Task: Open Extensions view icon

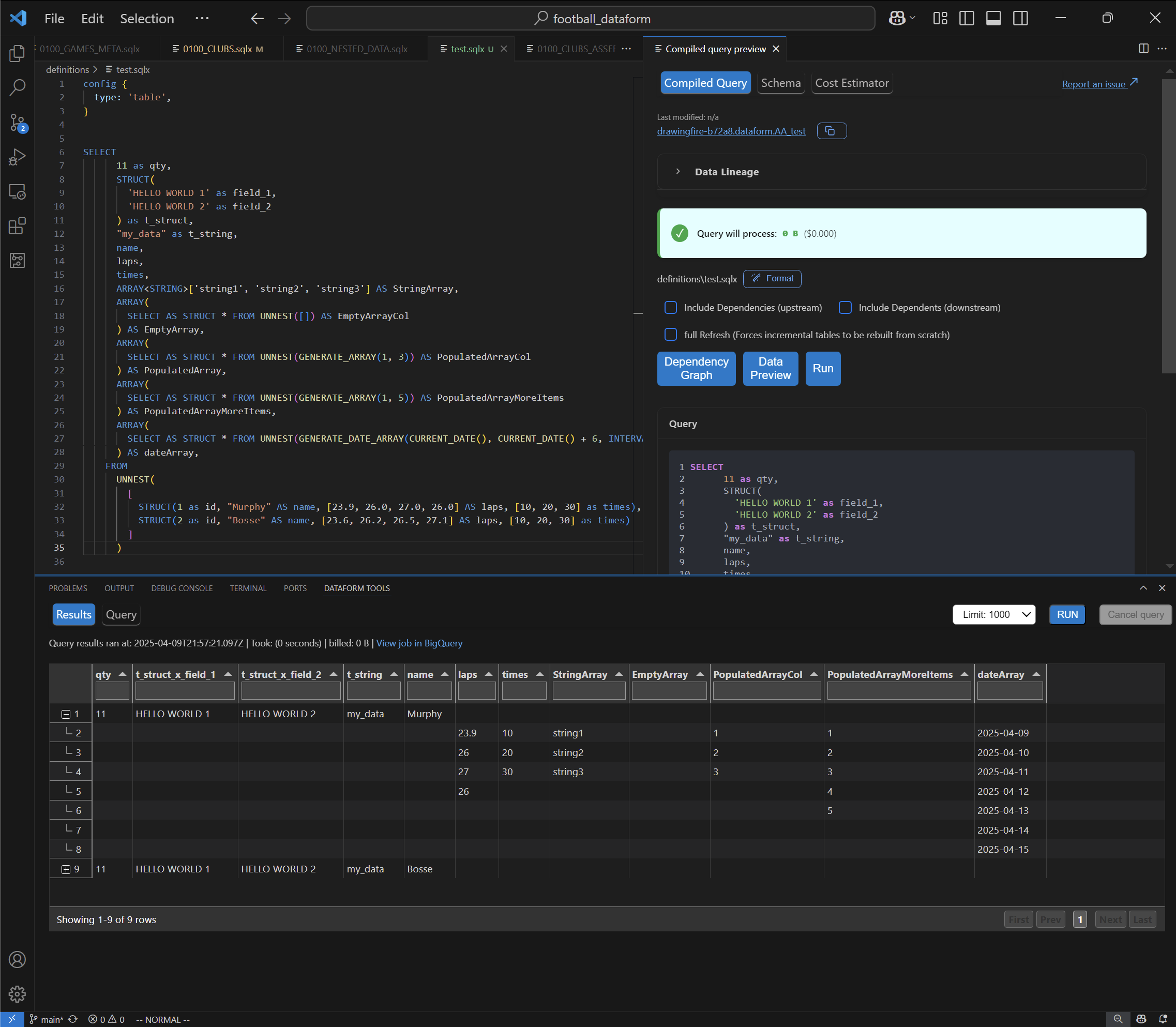Action: (x=17, y=226)
